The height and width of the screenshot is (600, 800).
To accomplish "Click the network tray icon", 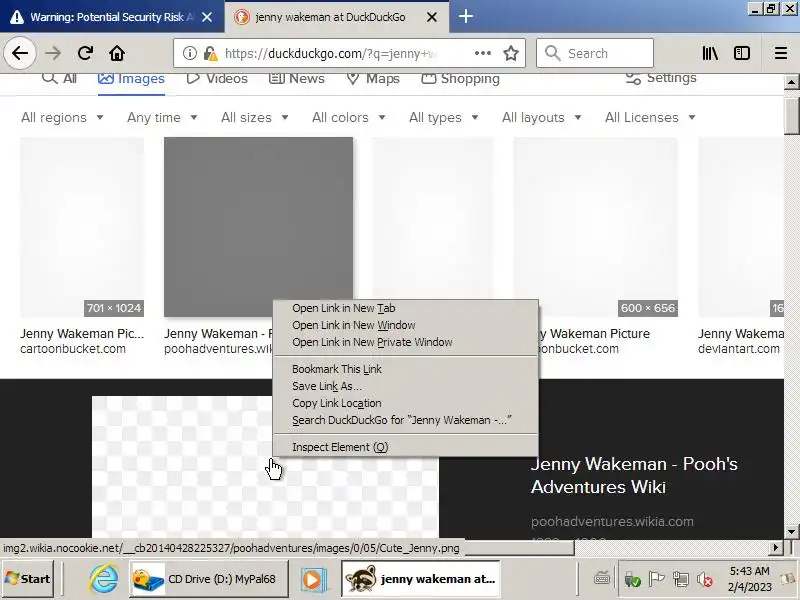I will tap(681, 579).
